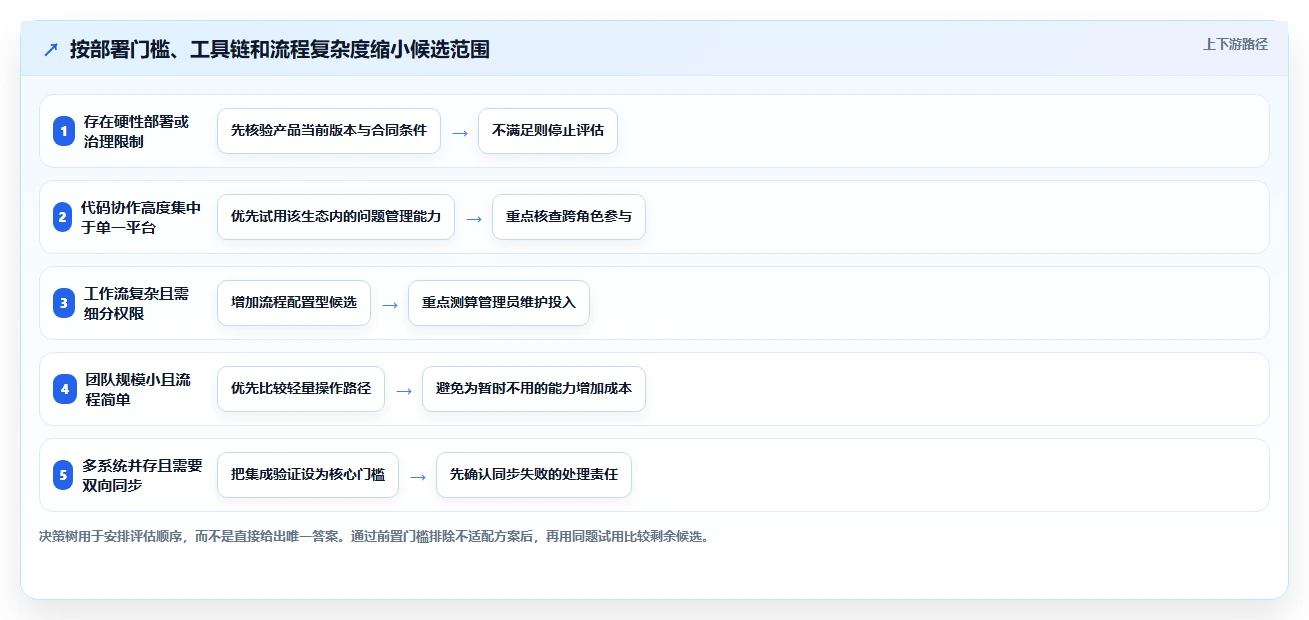Click the 避免为暂时不用的能力增加成本 box
Viewport: 1309px width, 620px height.
534,389
